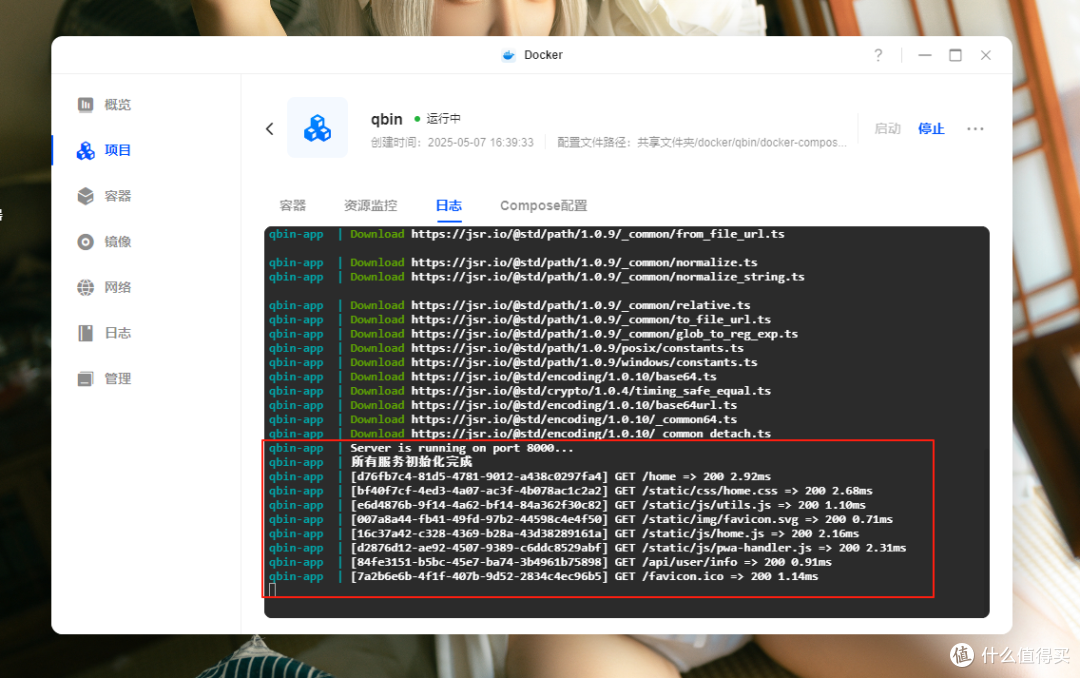Select 网络 label in sidebar menu

coord(118,287)
